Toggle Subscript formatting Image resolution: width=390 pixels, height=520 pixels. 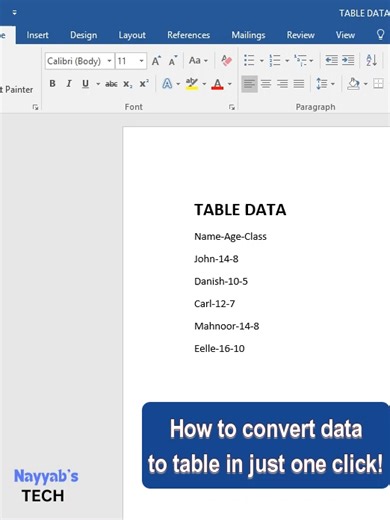click(x=128, y=84)
